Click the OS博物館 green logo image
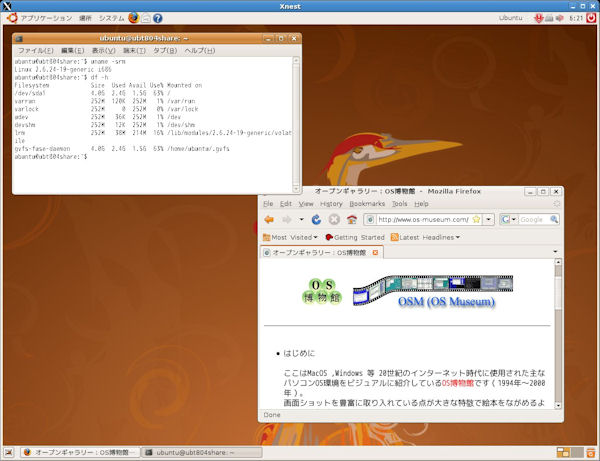 coord(321,291)
